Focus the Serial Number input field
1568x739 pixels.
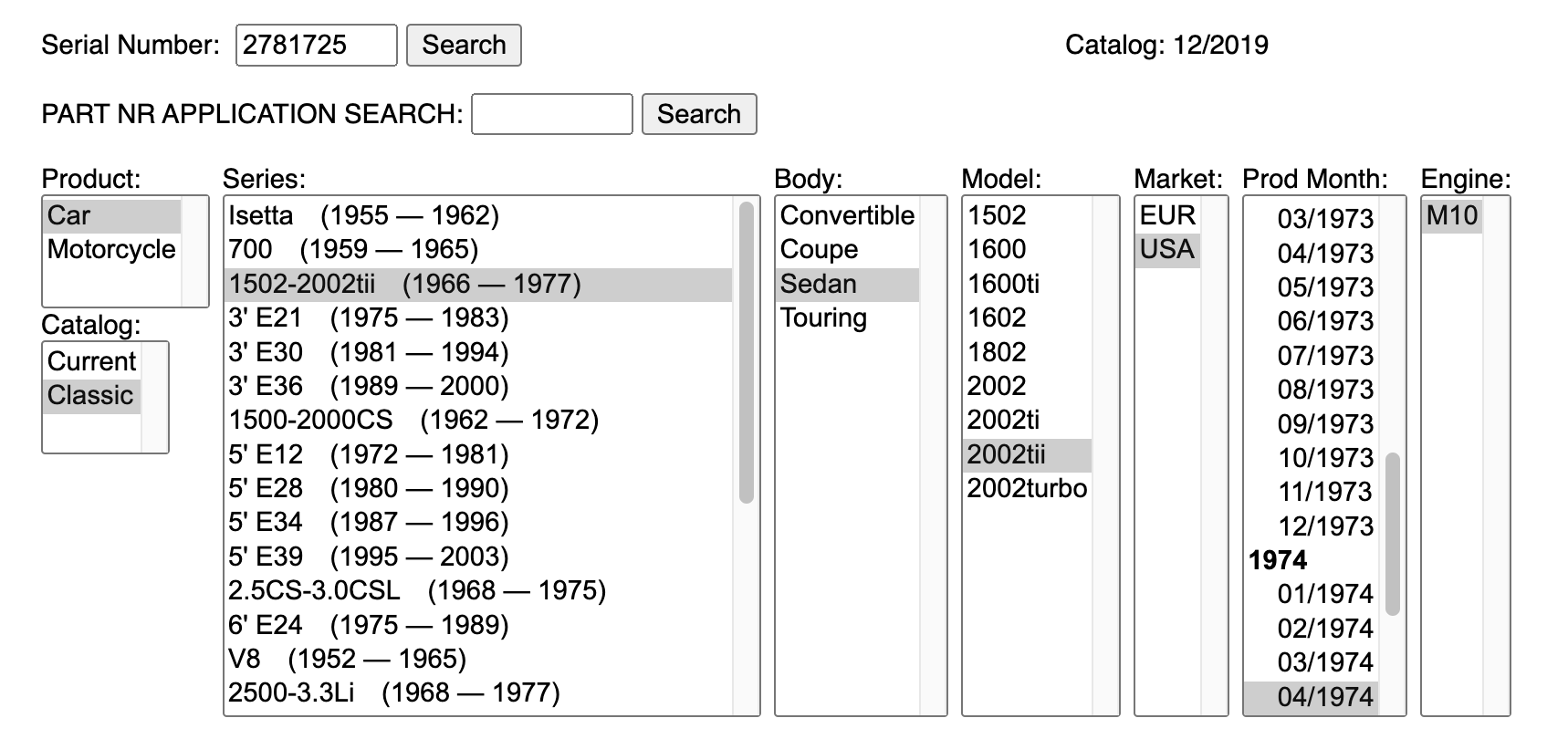[x=316, y=46]
